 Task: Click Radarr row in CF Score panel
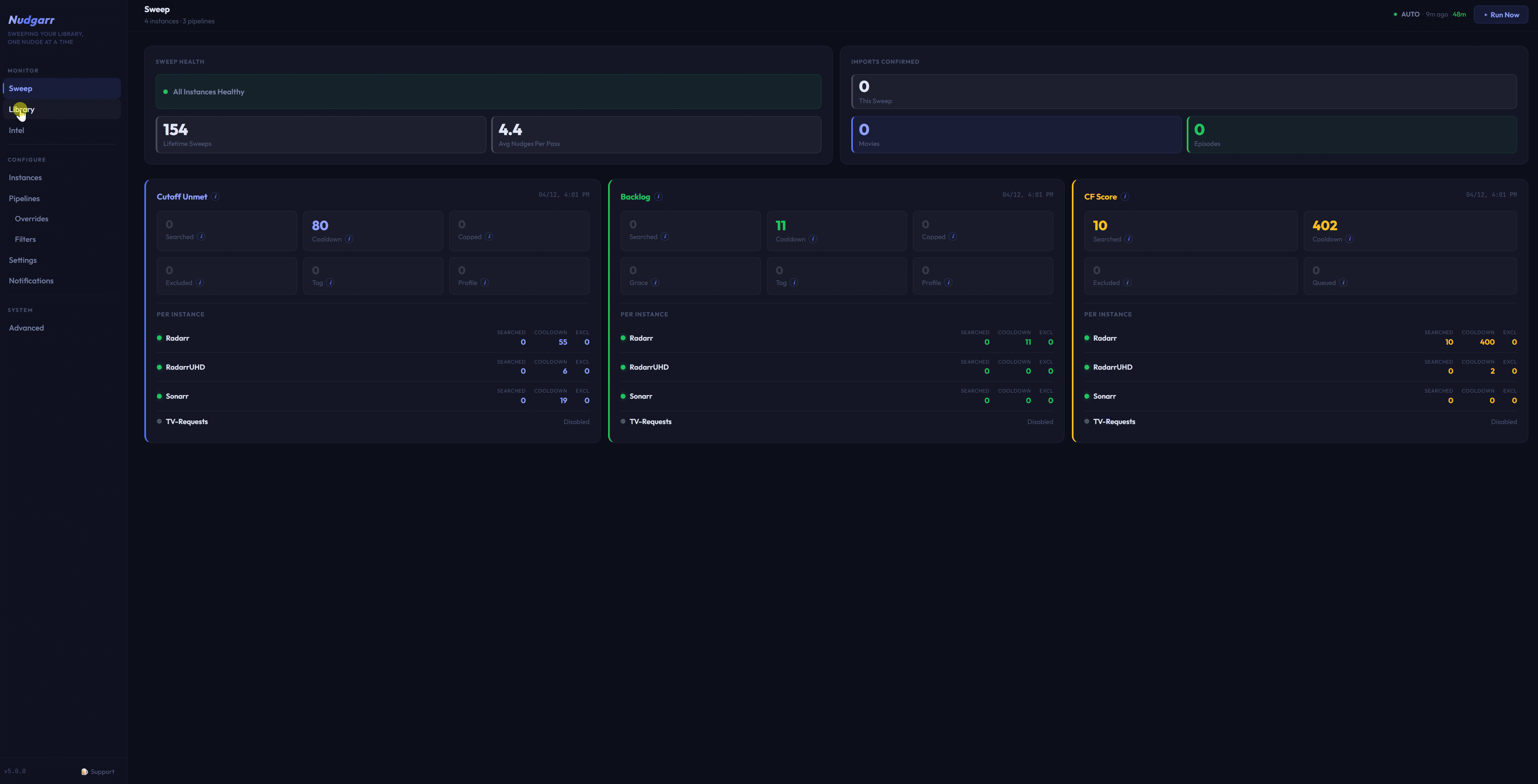pos(1300,338)
